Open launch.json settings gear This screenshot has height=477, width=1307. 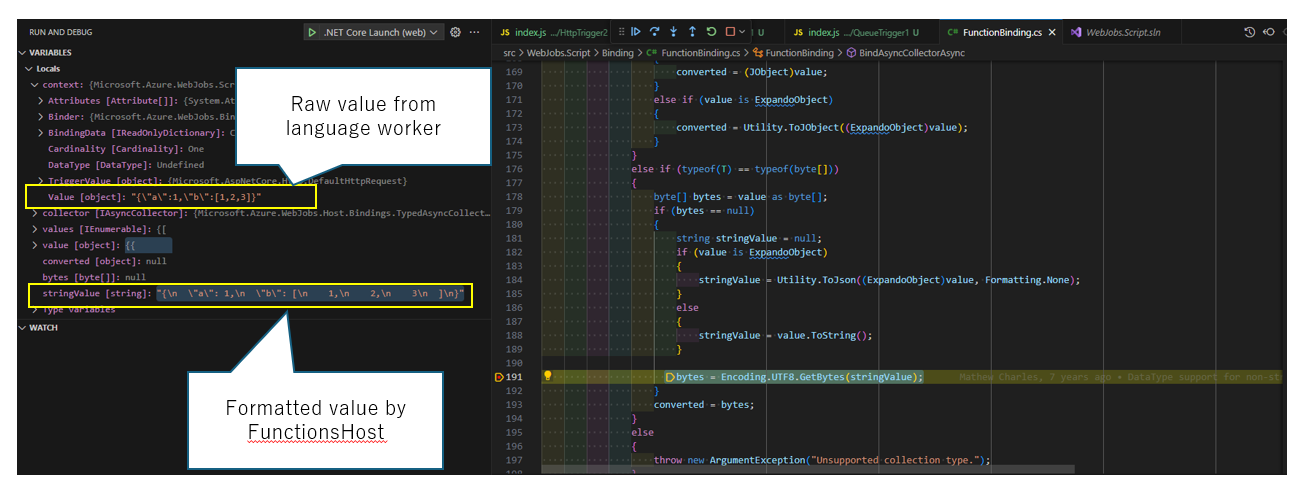click(x=455, y=32)
